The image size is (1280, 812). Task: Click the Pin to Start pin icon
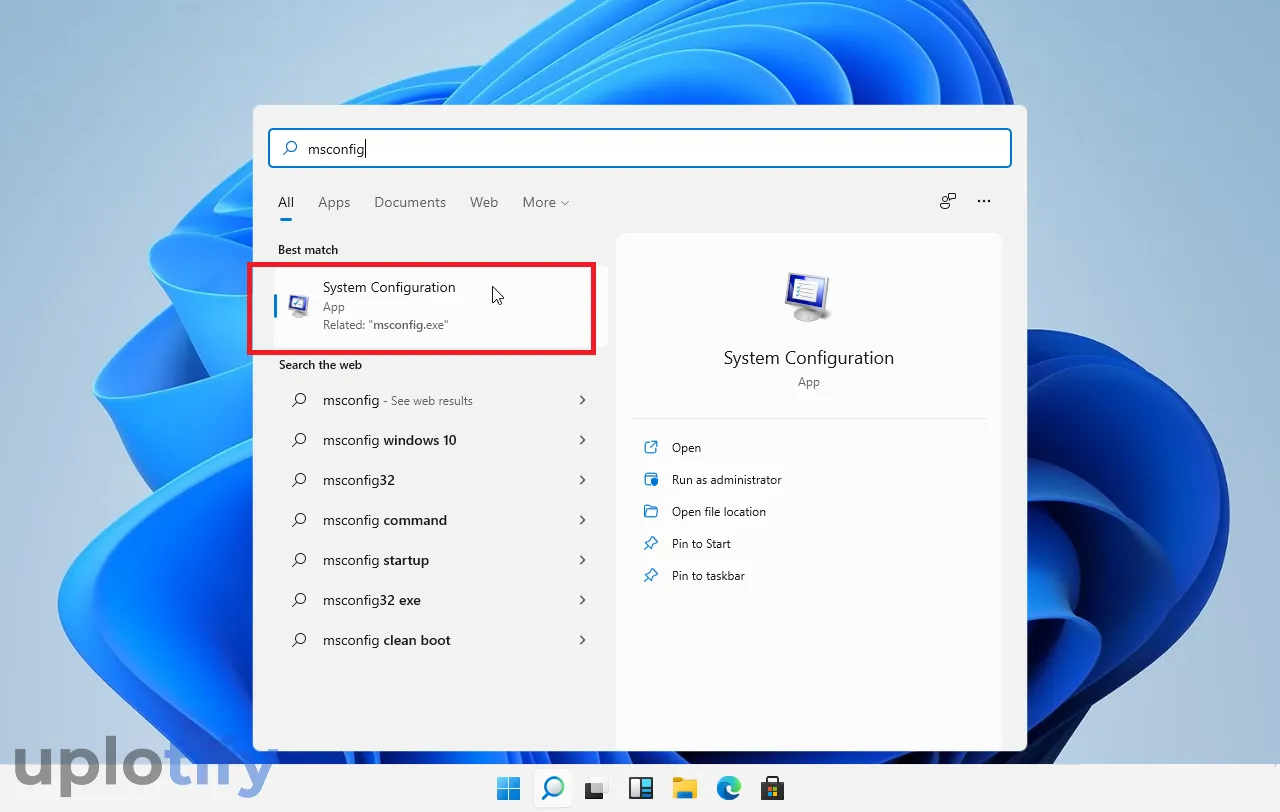tap(651, 544)
